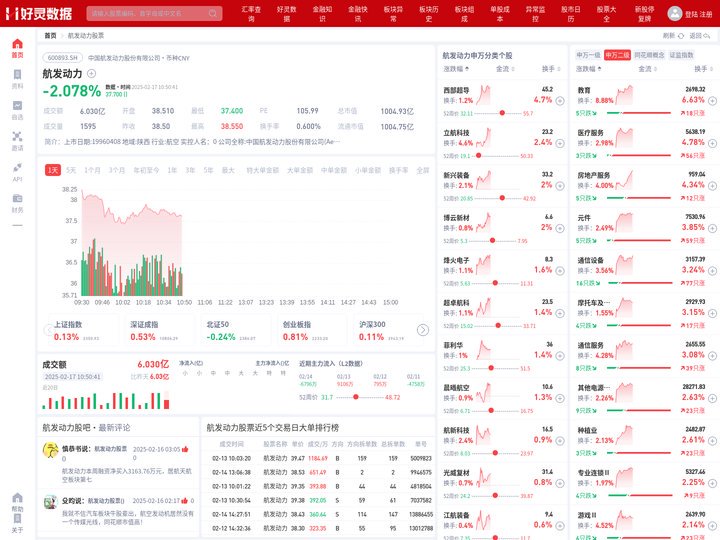
Task: Switch to 申万二级 tab
Action: coord(617,55)
